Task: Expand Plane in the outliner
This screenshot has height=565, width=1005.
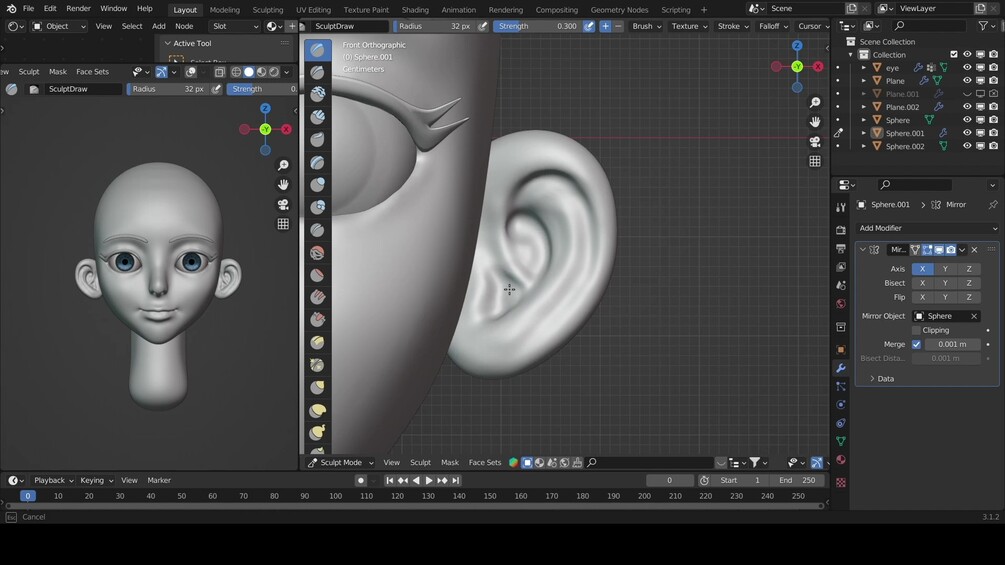Action: (x=863, y=81)
